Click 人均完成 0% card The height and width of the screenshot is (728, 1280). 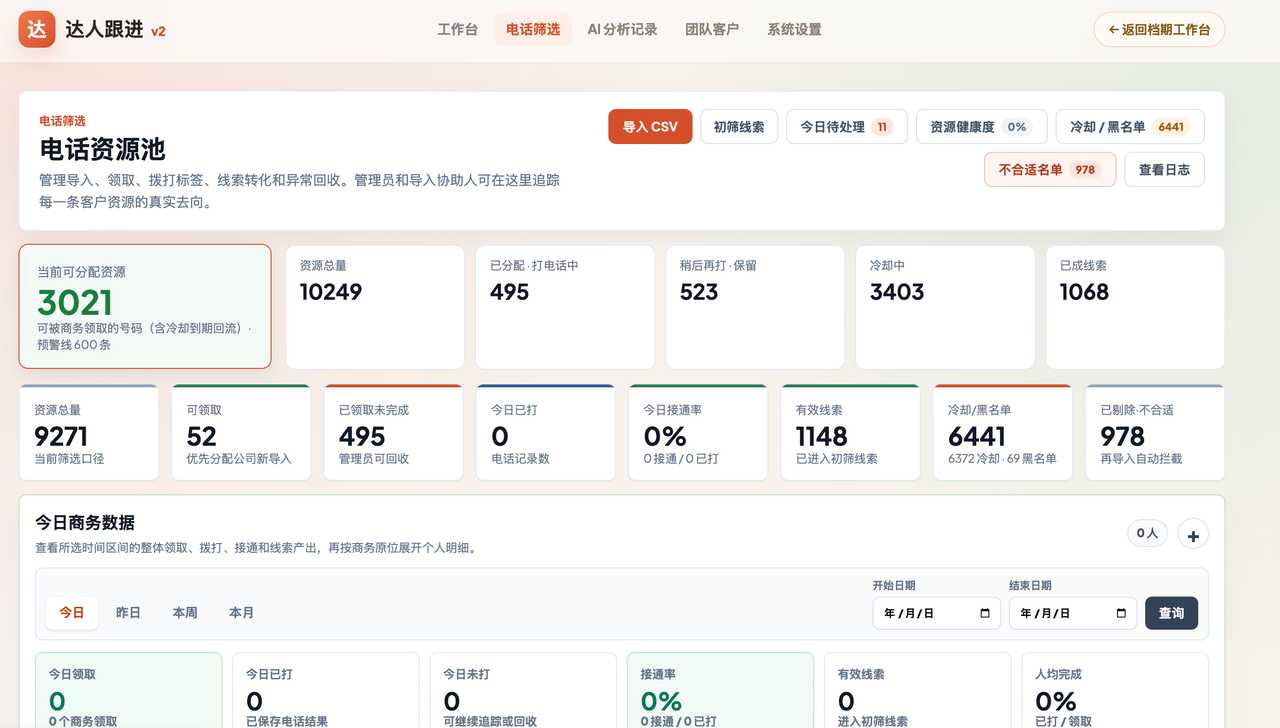point(1115,691)
